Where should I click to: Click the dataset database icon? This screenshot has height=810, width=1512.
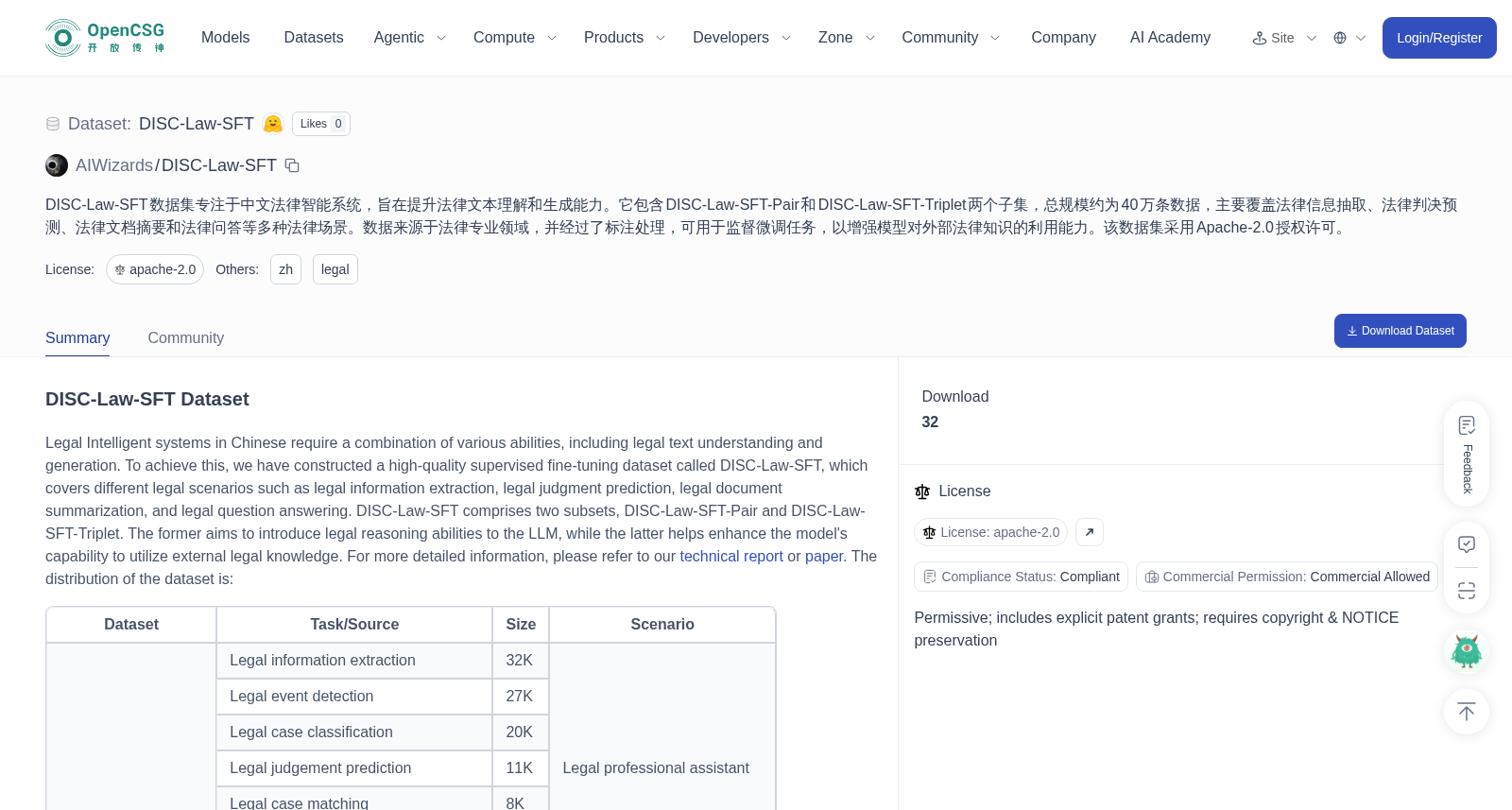53,124
